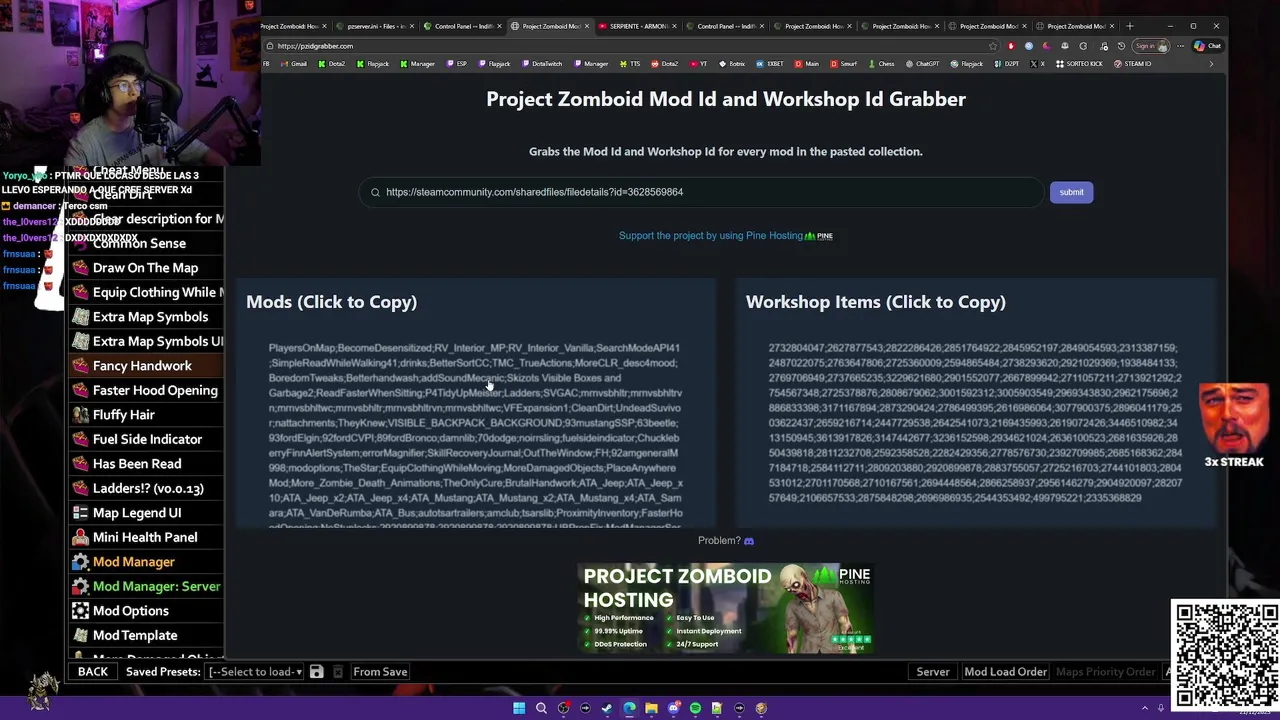Screen dimensions: 1280x720
Task: Open the Discord icon next to Problem?
Action: [x=749, y=541]
